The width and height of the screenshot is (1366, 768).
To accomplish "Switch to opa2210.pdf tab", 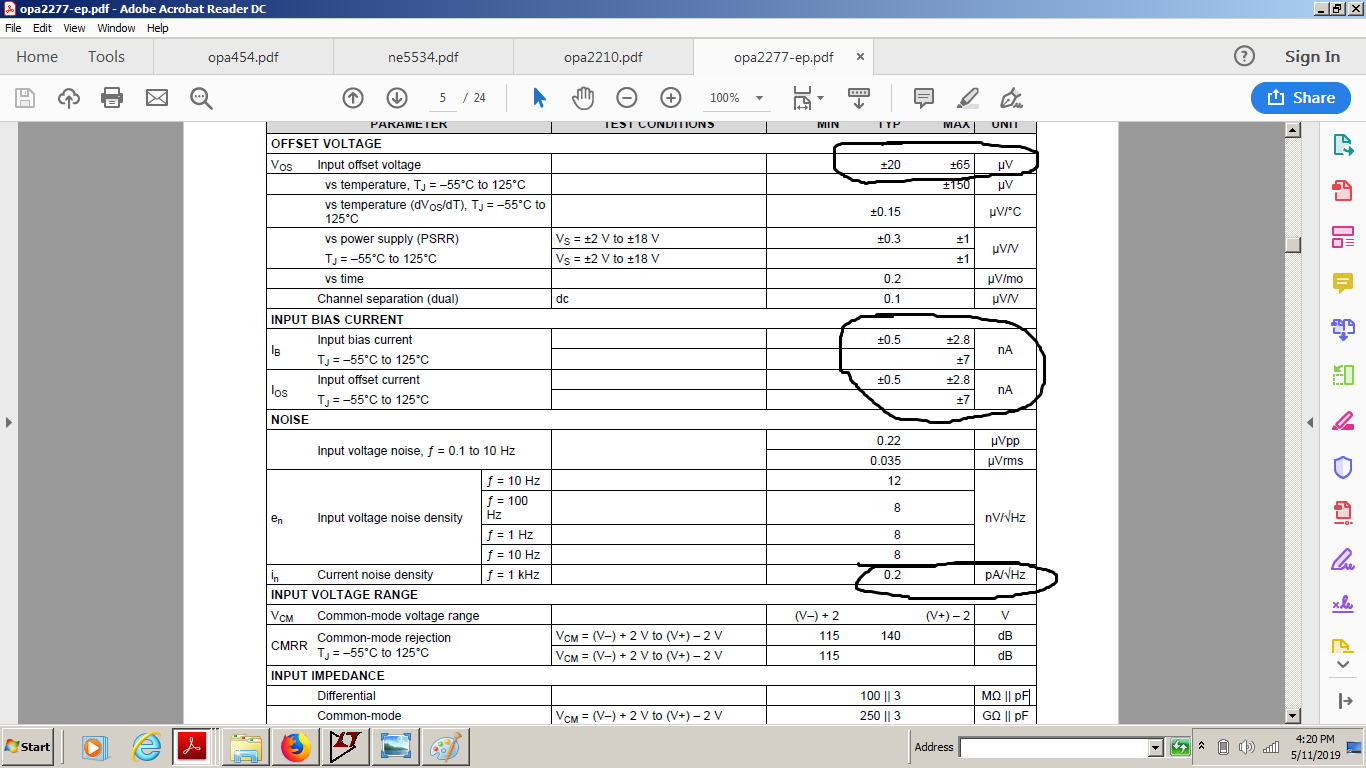I will tap(603, 57).
